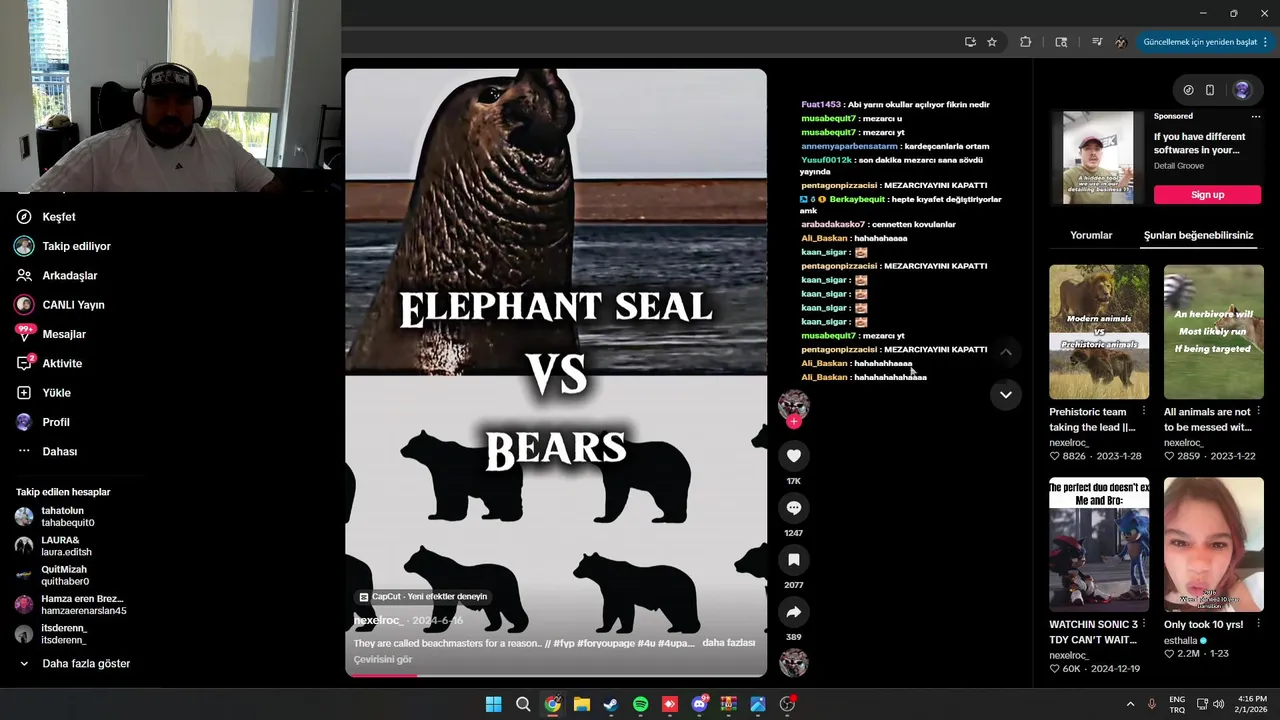Open Windows Start menu
Screen dimensions: 1280x720
coord(493,704)
